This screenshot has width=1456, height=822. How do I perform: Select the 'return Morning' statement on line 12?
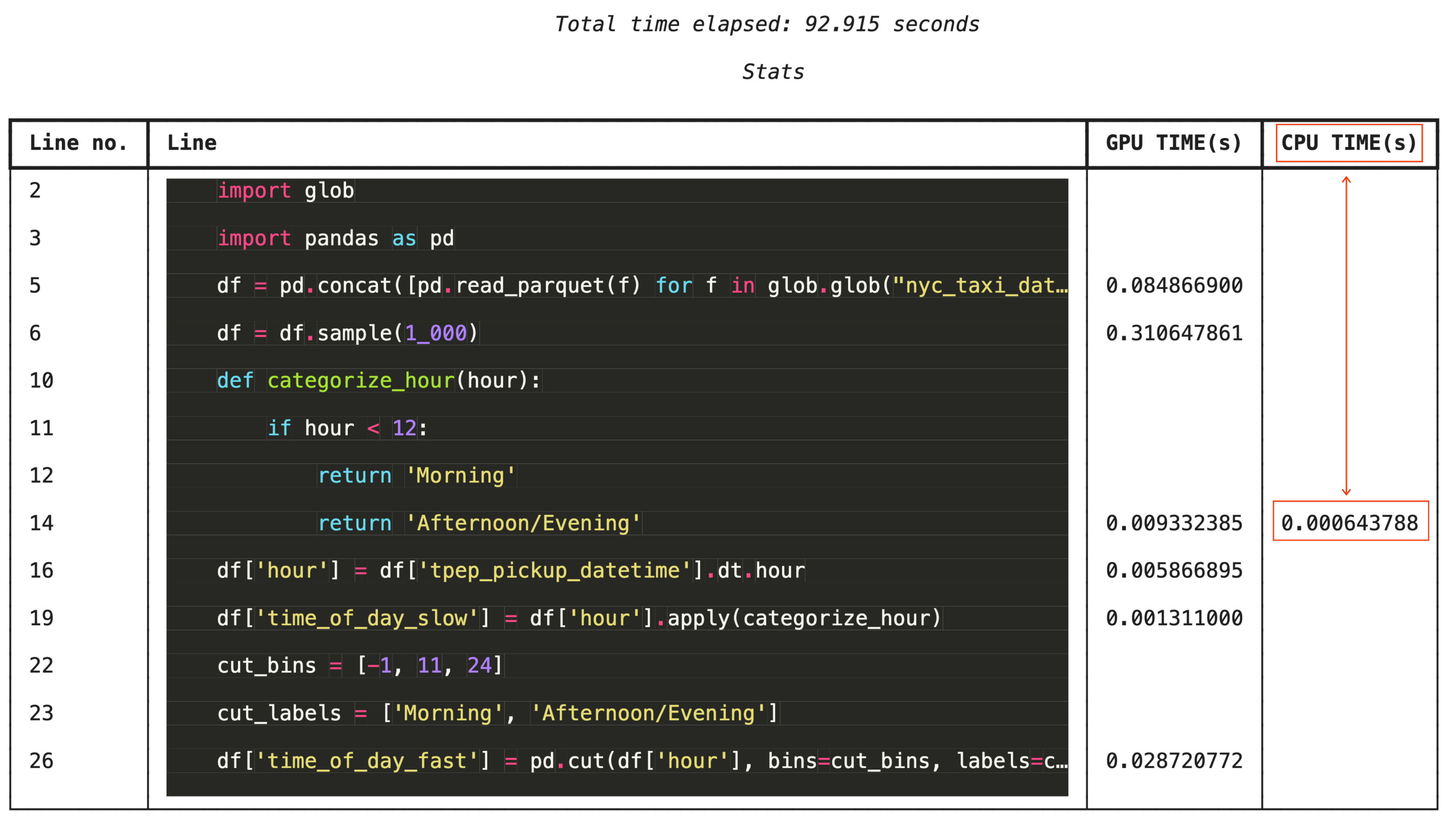[x=416, y=475]
